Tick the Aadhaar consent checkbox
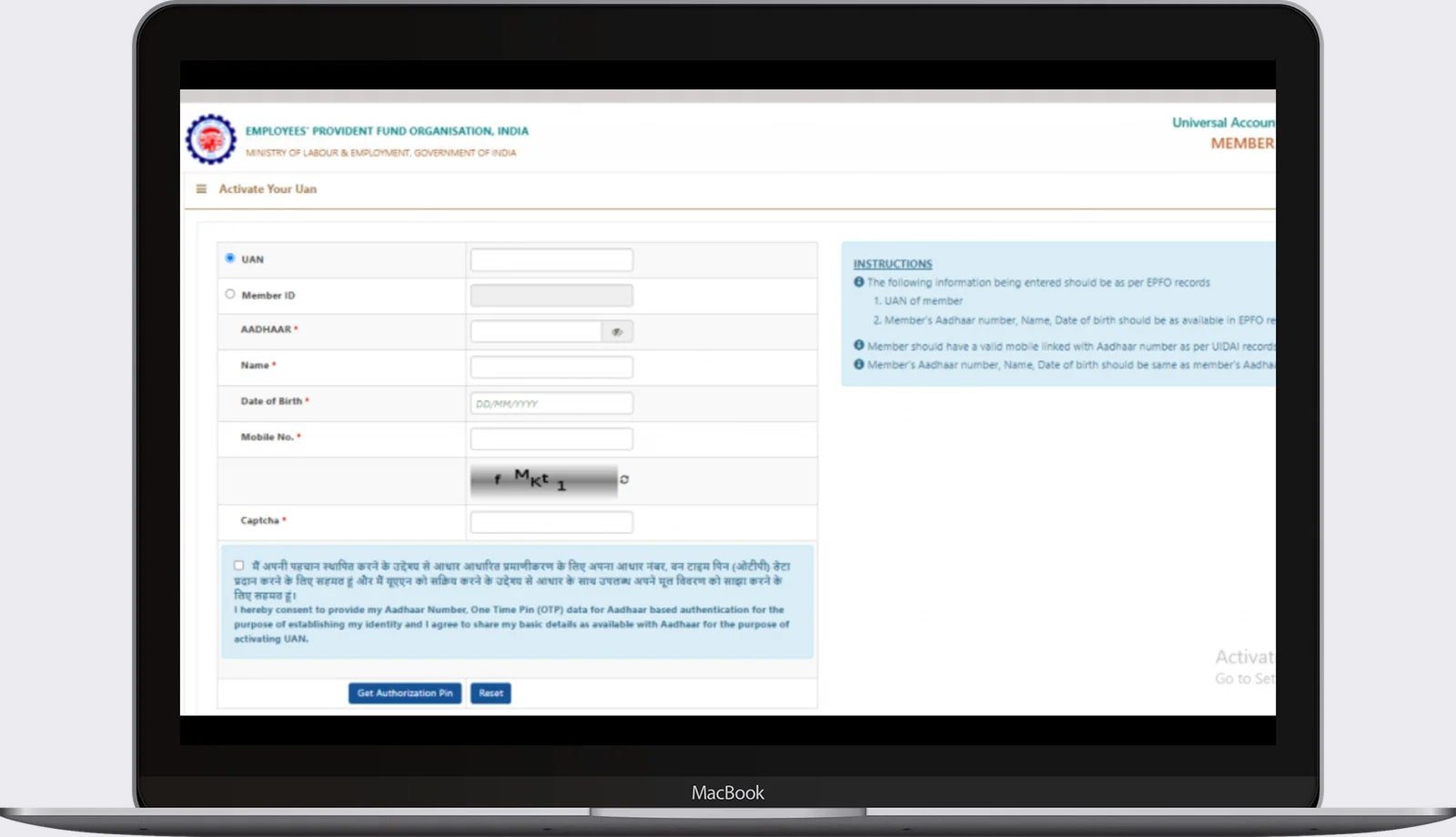Image resolution: width=1456 pixels, height=837 pixels. 238,565
